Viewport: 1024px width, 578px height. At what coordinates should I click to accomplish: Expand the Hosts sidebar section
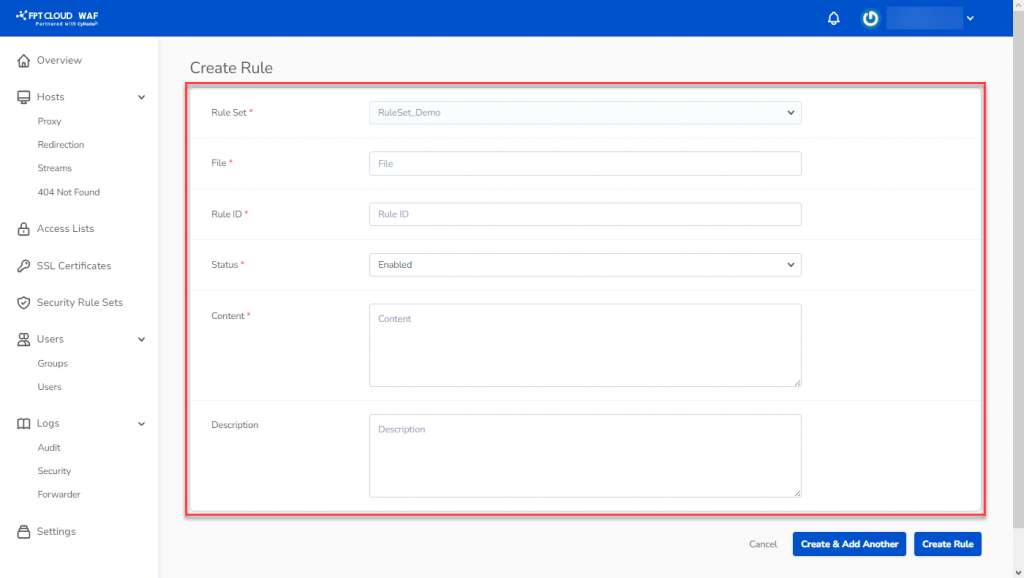tap(141, 96)
